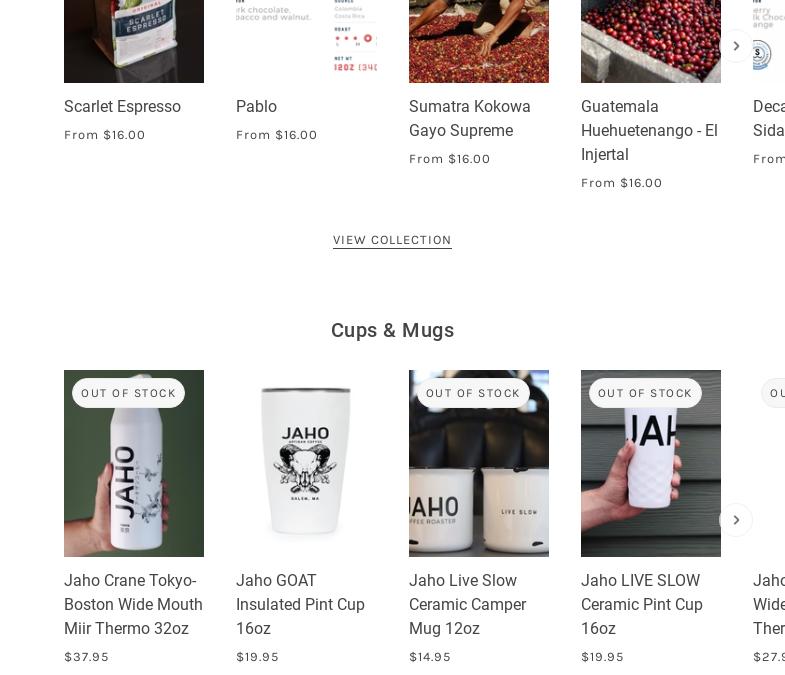Screen dimensions: 785x675
Task: Open the View Collection link
Action: [392, 240]
